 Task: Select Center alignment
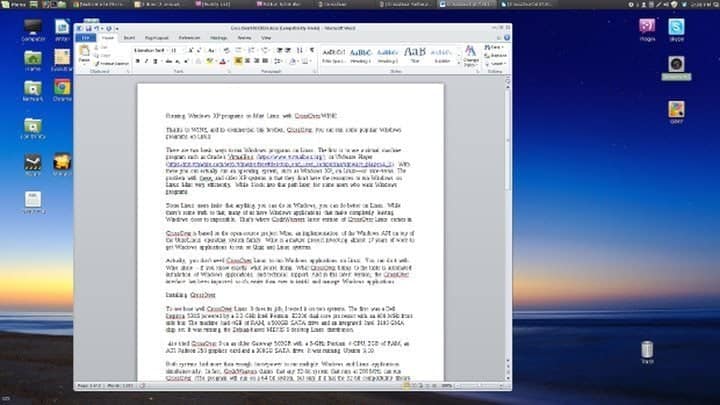248,61
